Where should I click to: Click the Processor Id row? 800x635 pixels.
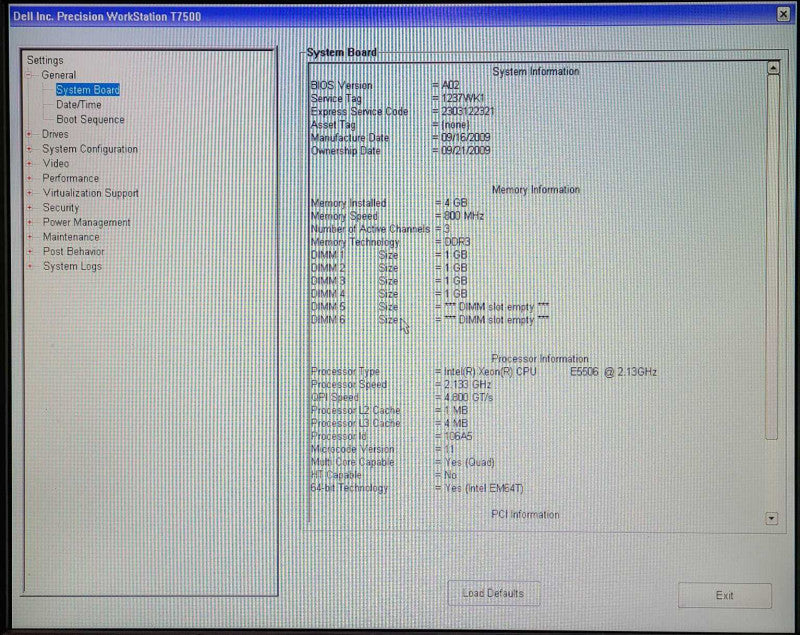click(391, 436)
